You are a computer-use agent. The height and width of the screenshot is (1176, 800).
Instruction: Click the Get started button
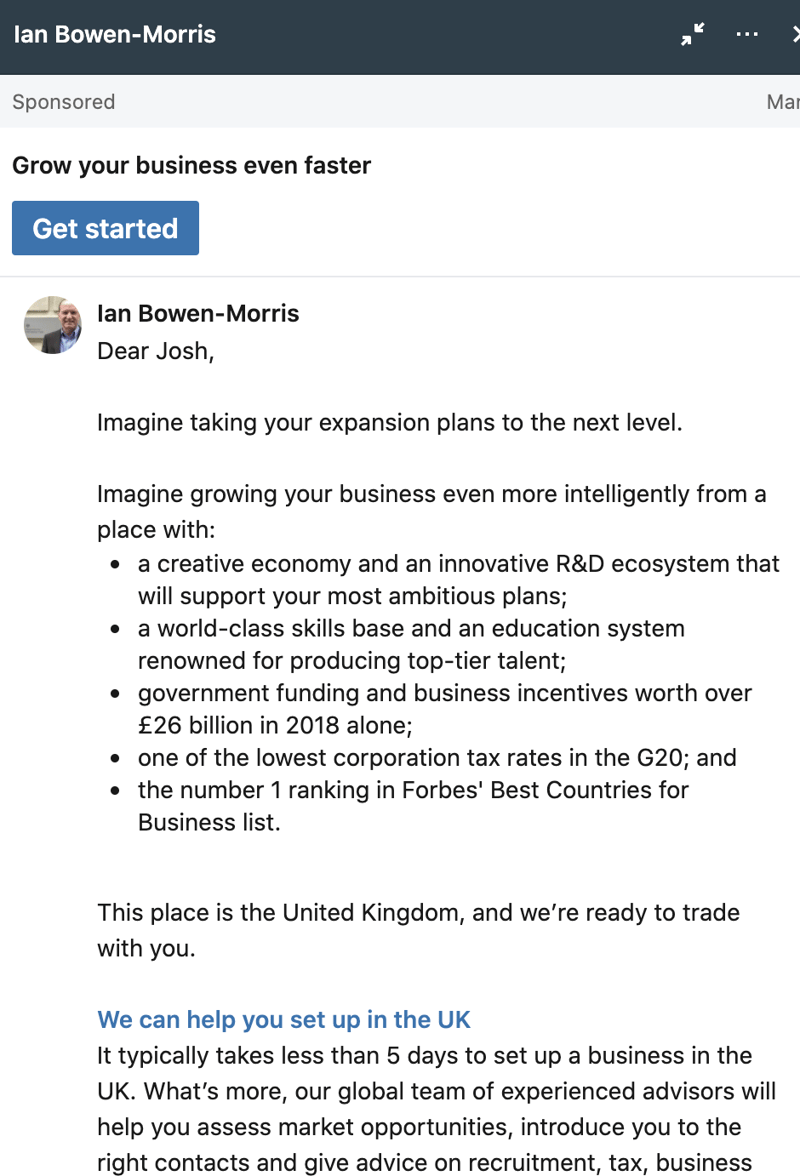[x=105, y=228]
